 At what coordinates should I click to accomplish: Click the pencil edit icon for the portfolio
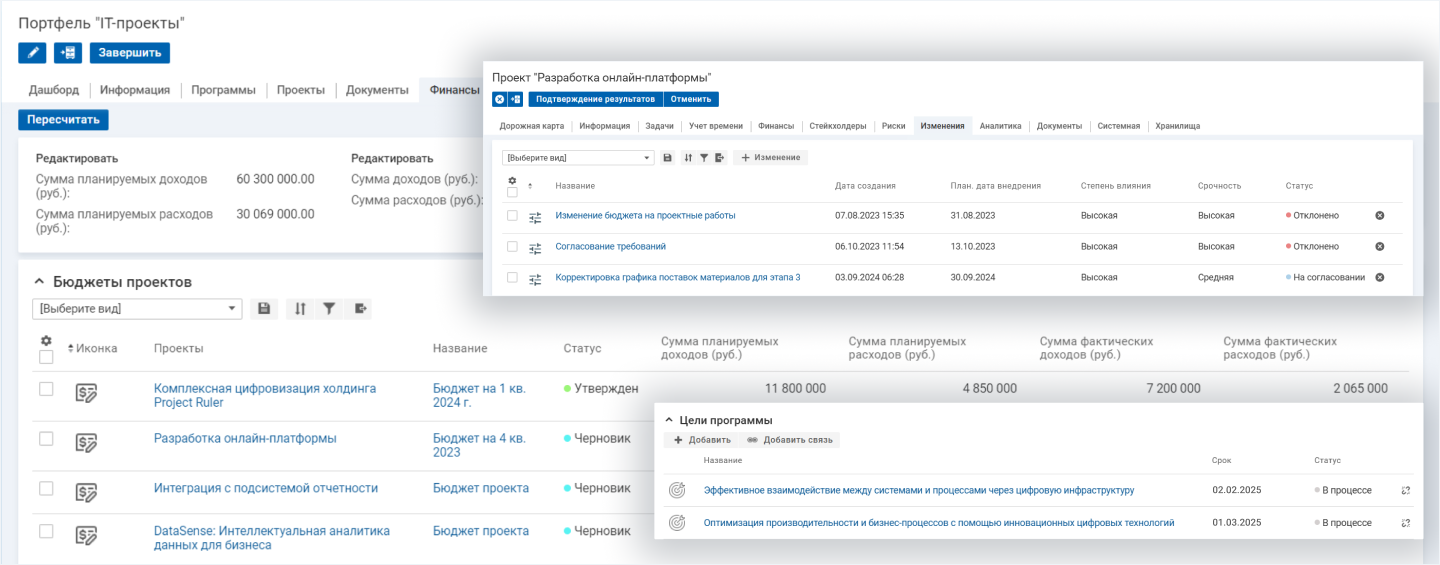[32, 53]
